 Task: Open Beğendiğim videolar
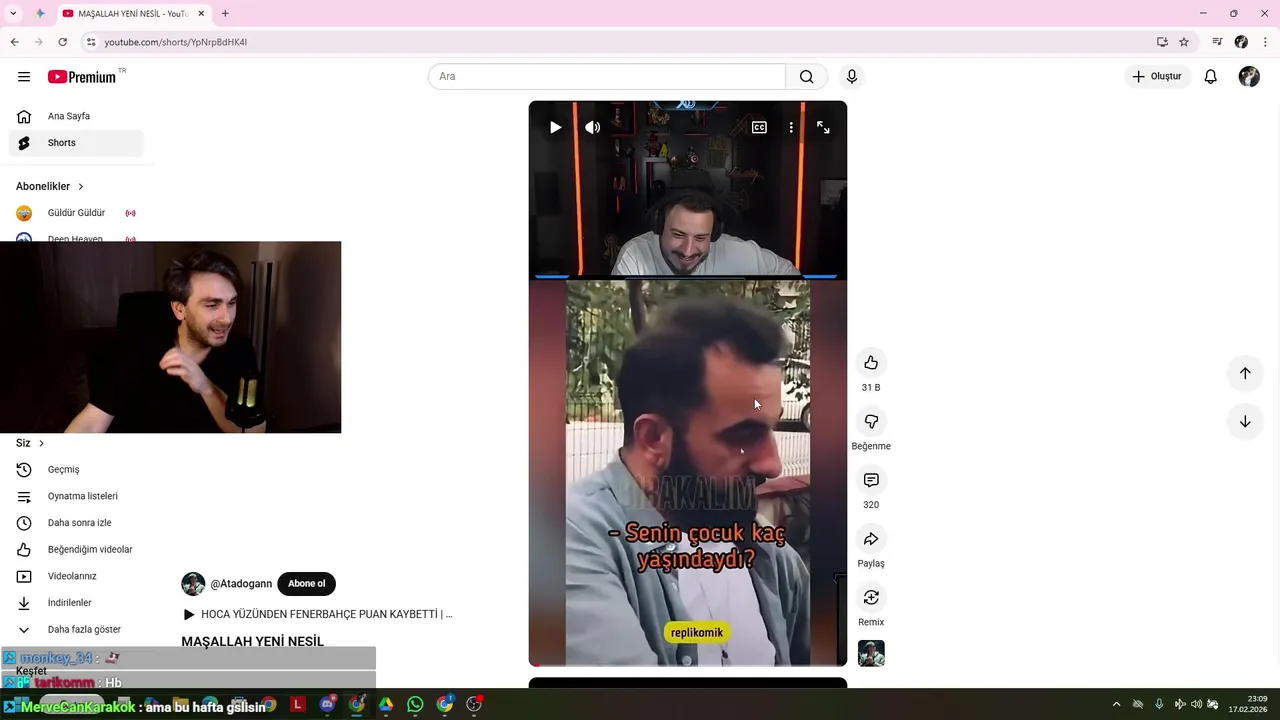pos(76,550)
